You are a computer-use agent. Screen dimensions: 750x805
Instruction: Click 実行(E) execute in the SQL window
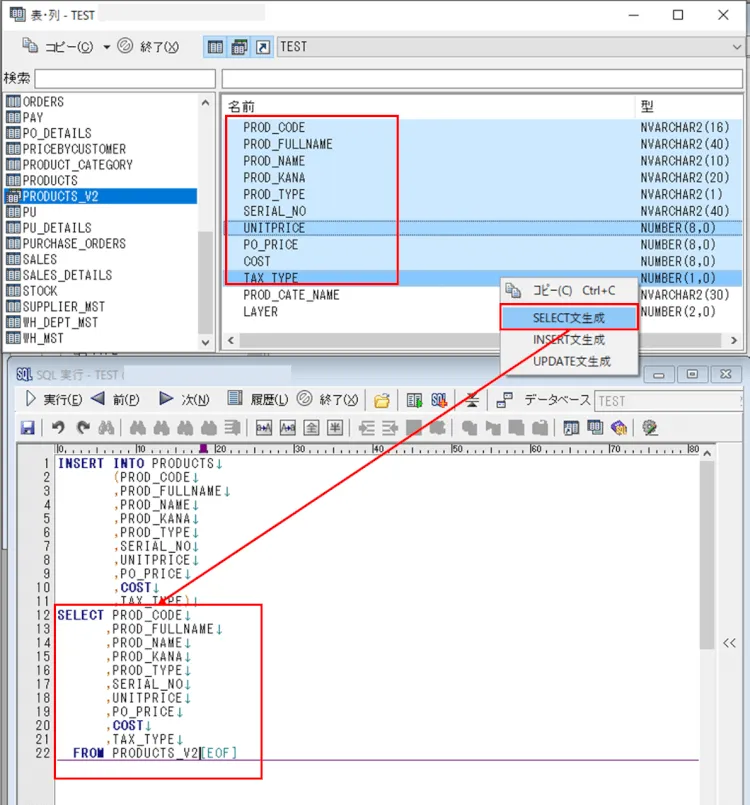(x=53, y=399)
